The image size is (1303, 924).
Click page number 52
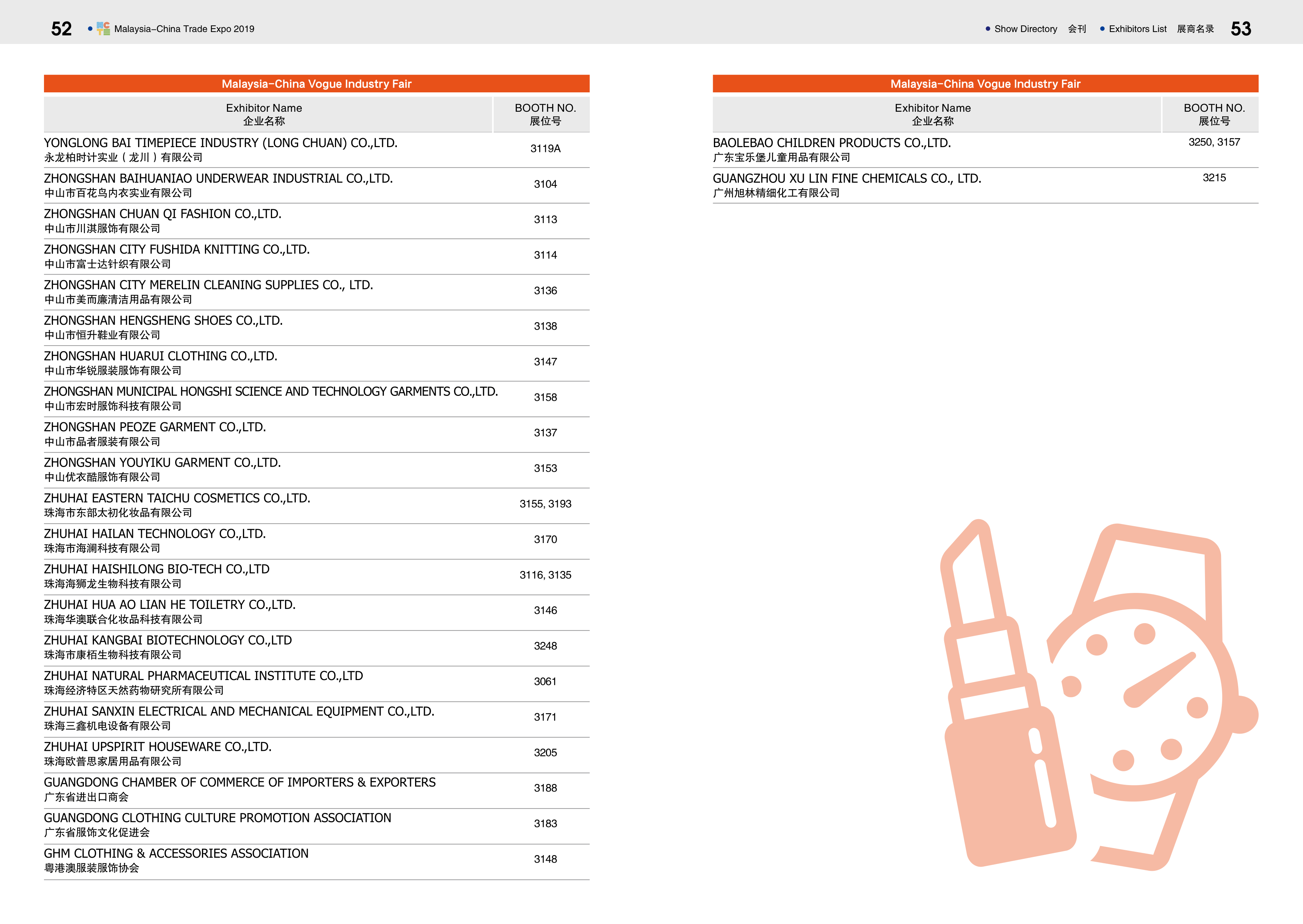(61, 29)
